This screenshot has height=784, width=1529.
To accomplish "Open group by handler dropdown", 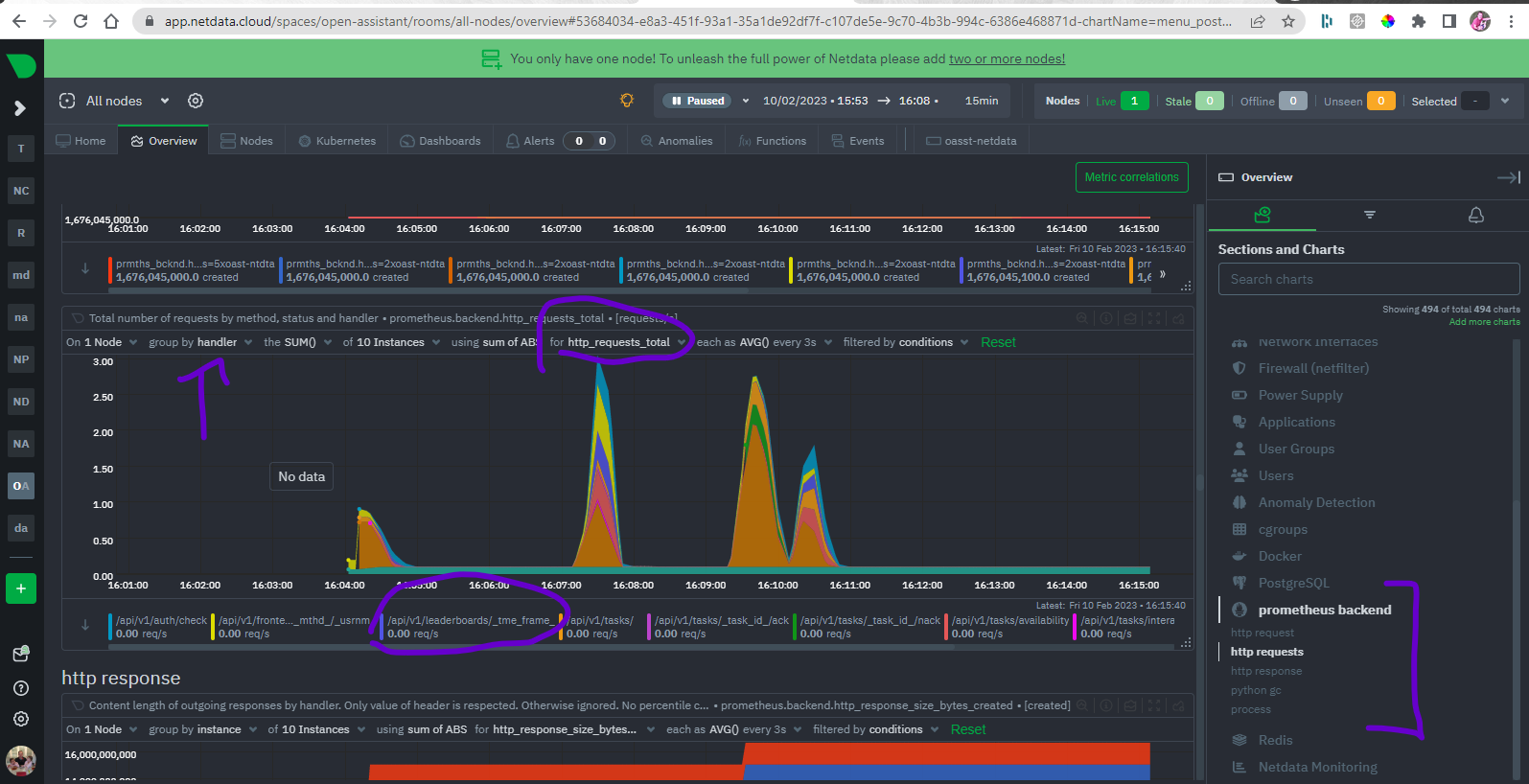I will [200, 342].
